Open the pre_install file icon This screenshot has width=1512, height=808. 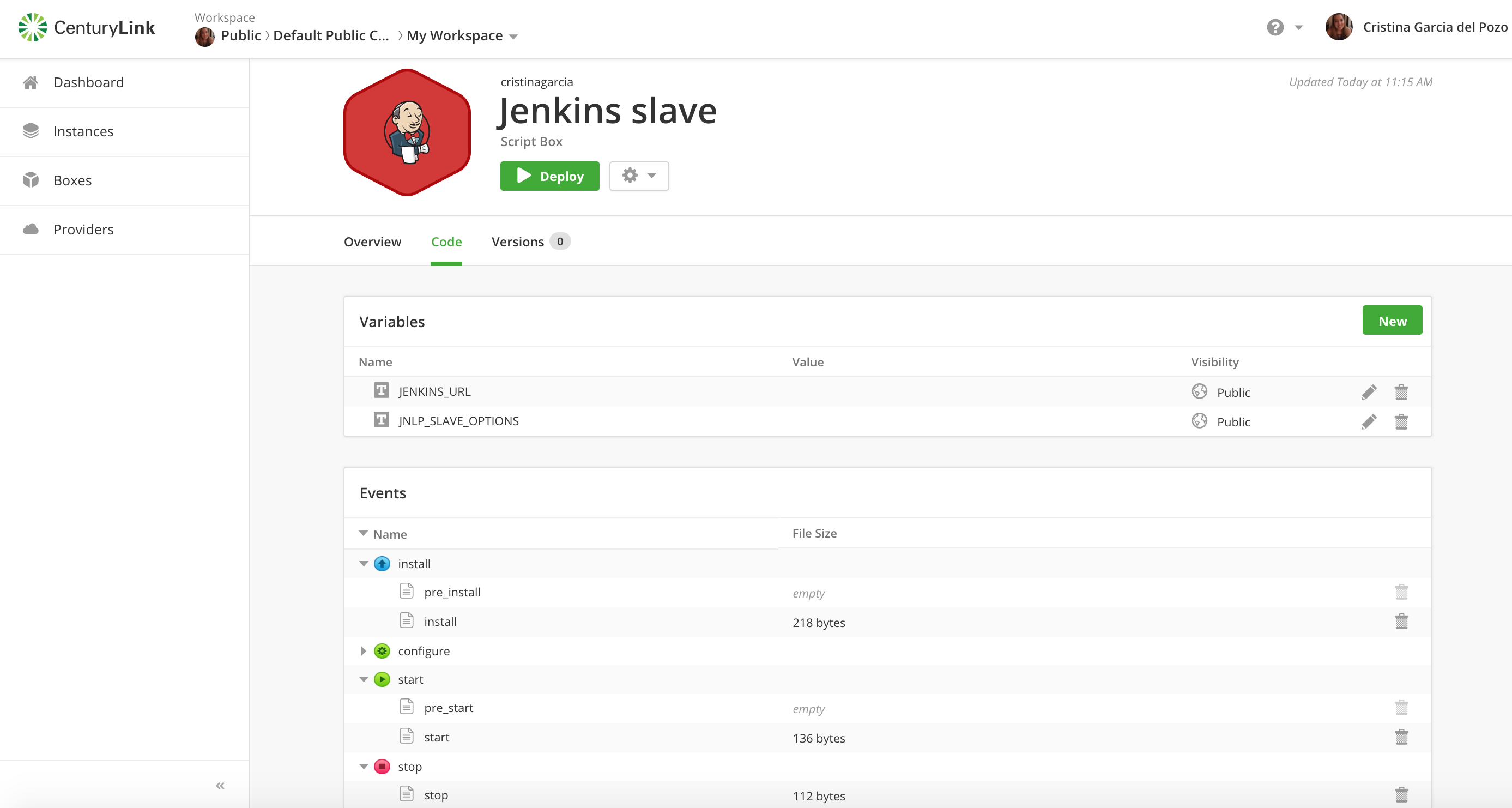coord(406,592)
